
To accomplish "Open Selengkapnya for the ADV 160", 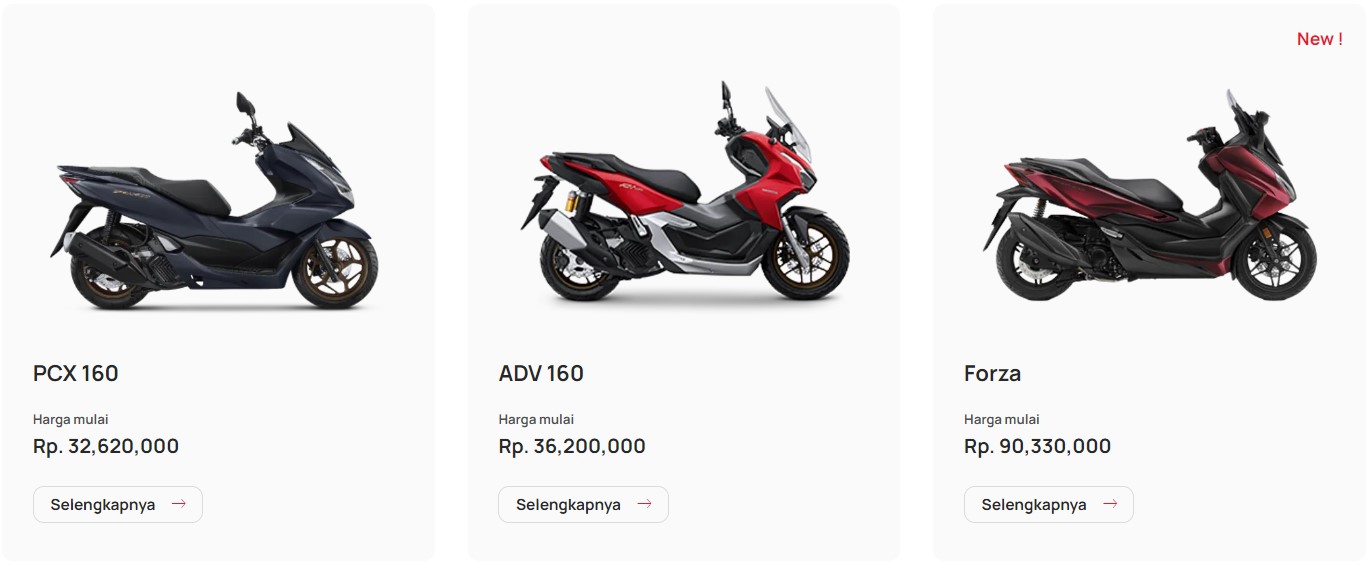I will tap(583, 504).
